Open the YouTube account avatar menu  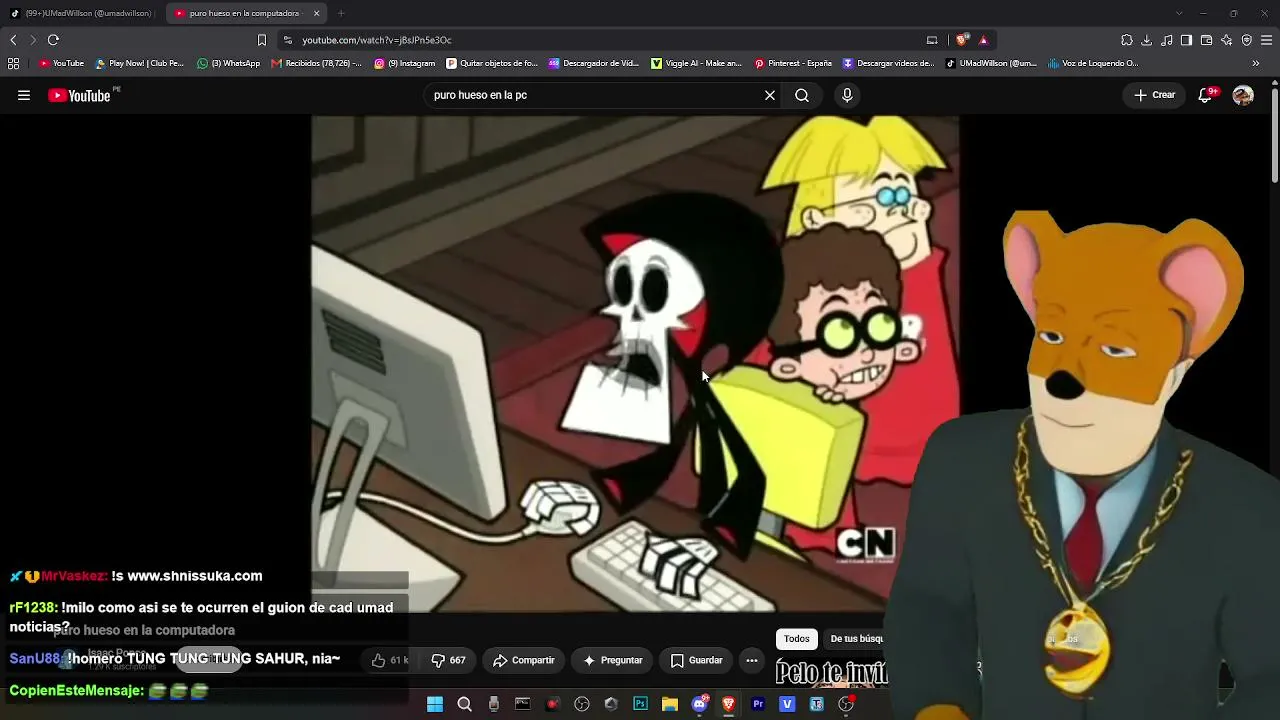(x=1243, y=95)
